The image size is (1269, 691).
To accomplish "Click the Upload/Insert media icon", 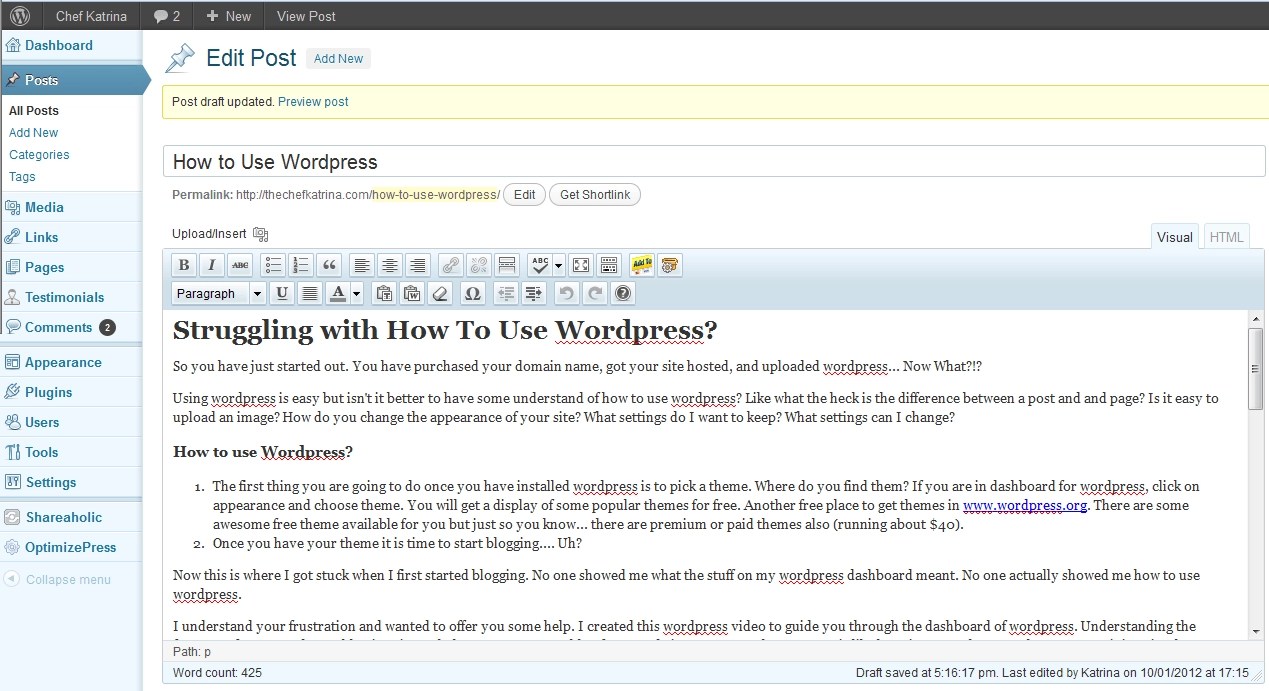I will coord(261,234).
